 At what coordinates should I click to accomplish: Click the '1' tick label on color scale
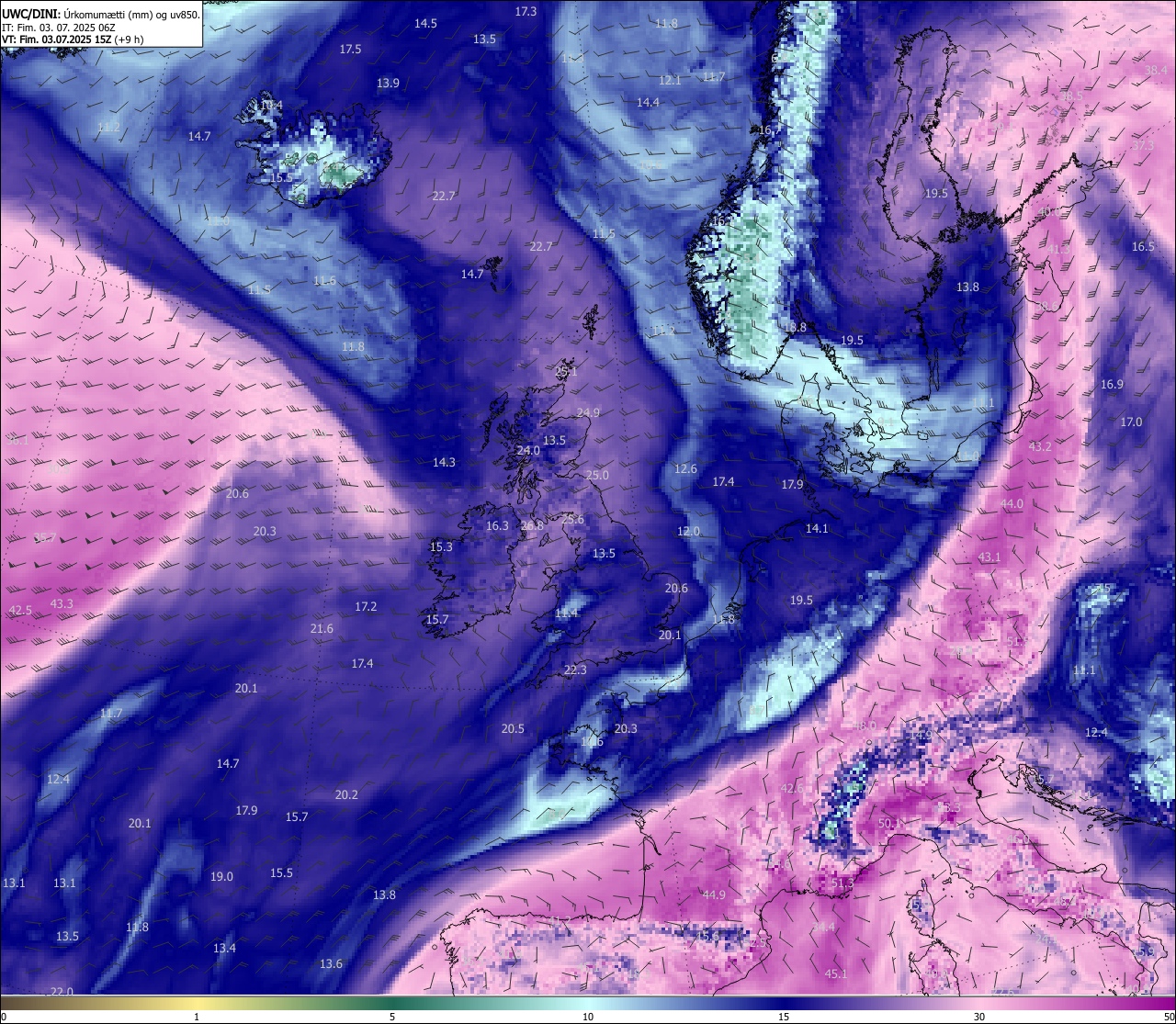tap(197, 1017)
